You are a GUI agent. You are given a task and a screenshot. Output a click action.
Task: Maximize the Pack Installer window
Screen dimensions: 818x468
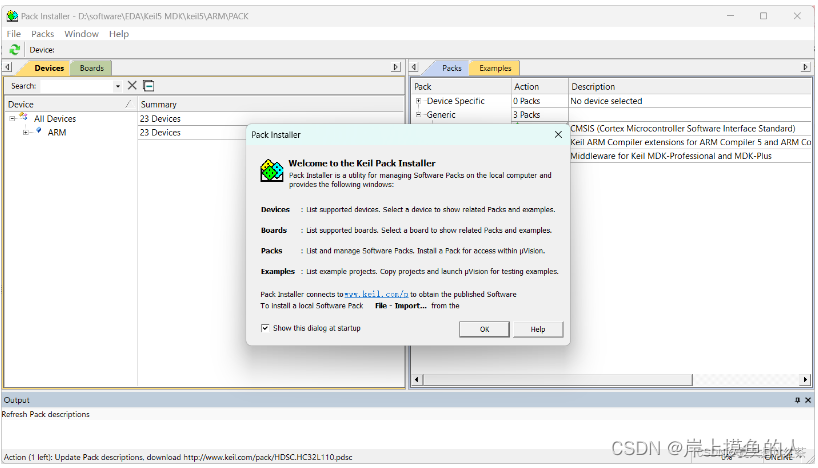(x=763, y=16)
